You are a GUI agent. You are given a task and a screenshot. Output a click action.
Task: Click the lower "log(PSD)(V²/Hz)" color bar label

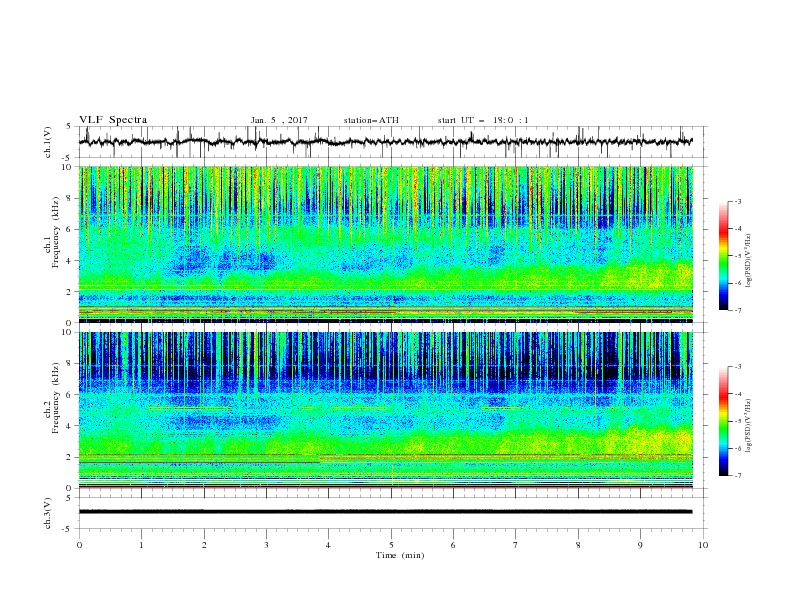[x=748, y=426]
